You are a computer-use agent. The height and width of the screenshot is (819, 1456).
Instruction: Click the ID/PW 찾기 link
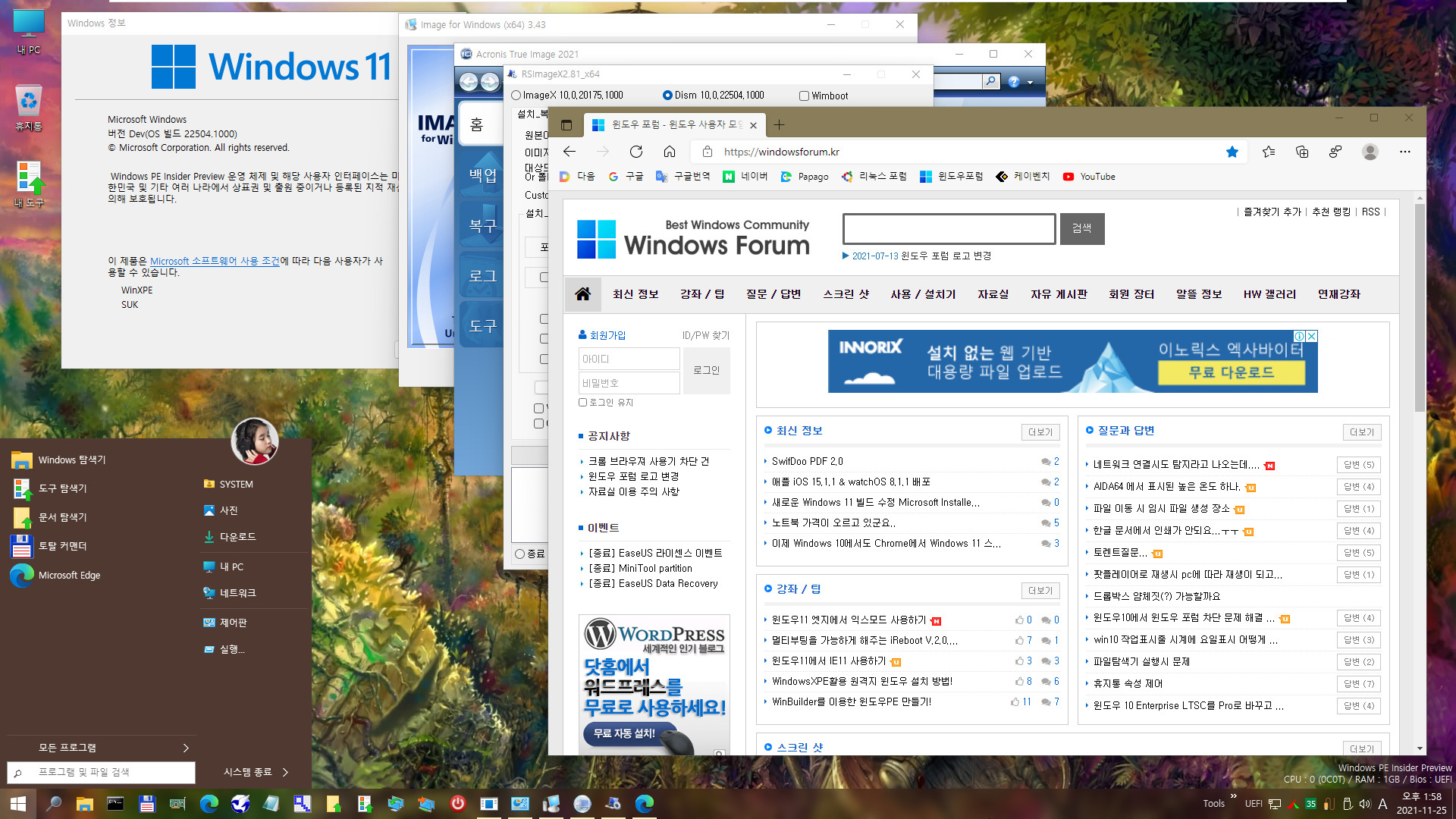coord(705,334)
